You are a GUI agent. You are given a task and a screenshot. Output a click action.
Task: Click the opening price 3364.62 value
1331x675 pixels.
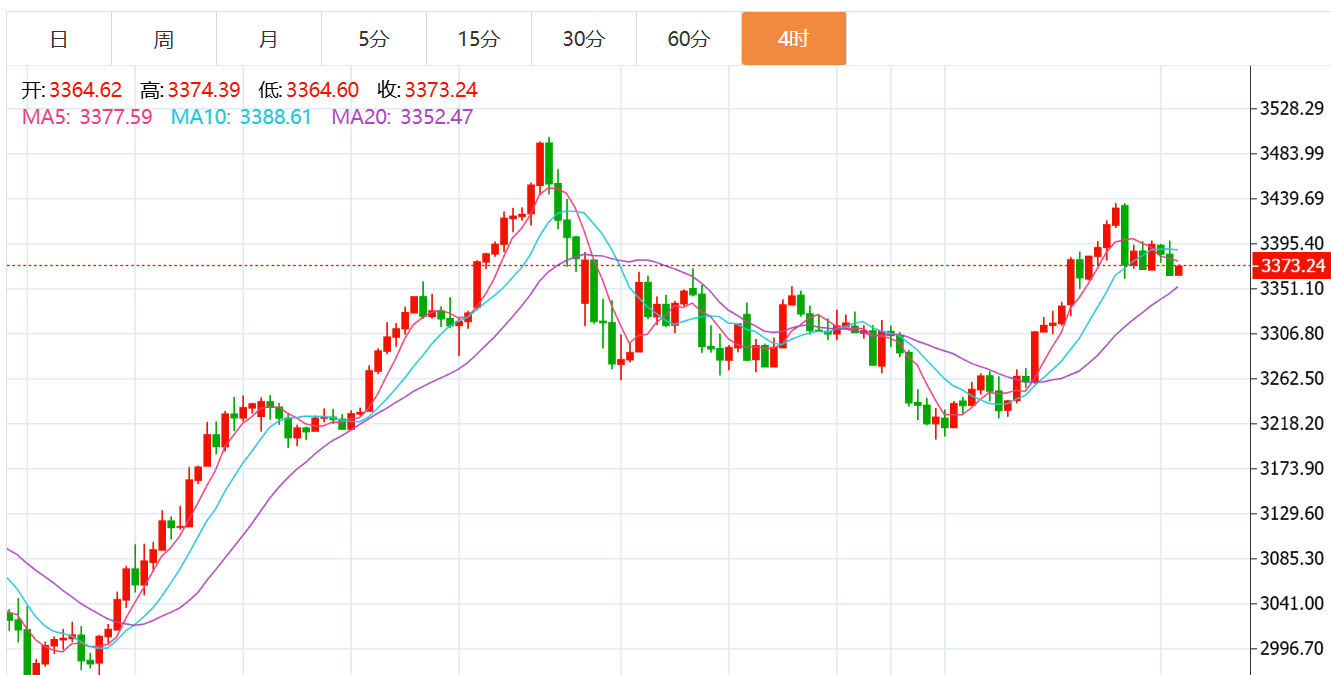85,91
